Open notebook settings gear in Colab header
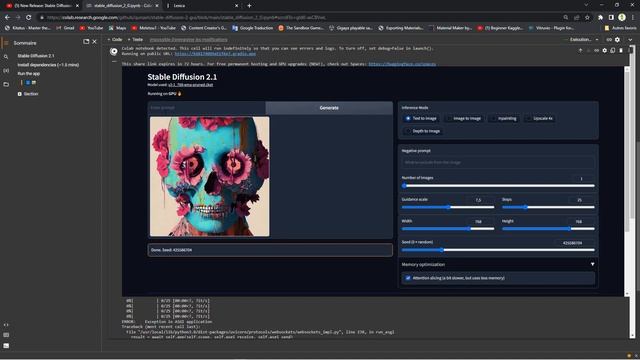Viewport: 640px width, 360px height. tap(617, 40)
